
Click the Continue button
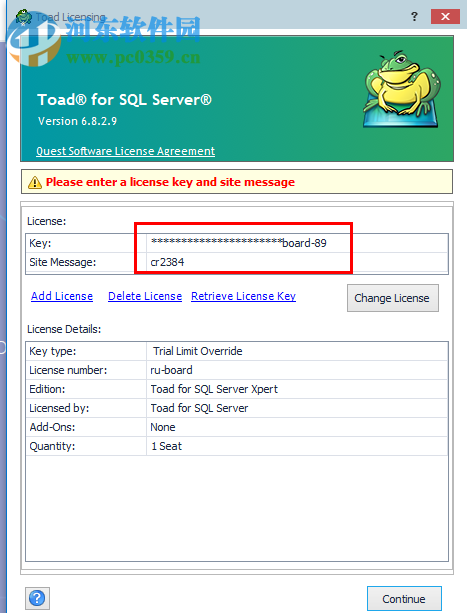click(x=404, y=599)
